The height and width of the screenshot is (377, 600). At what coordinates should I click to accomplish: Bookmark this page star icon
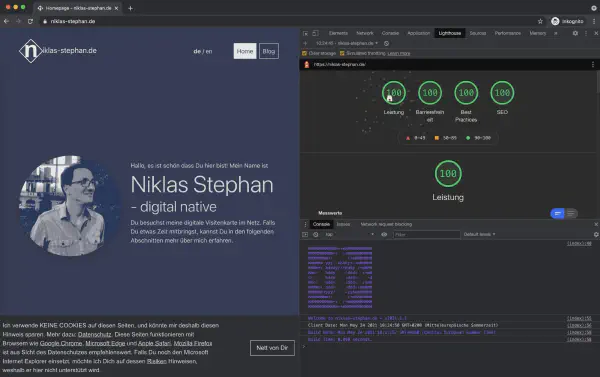540,21
